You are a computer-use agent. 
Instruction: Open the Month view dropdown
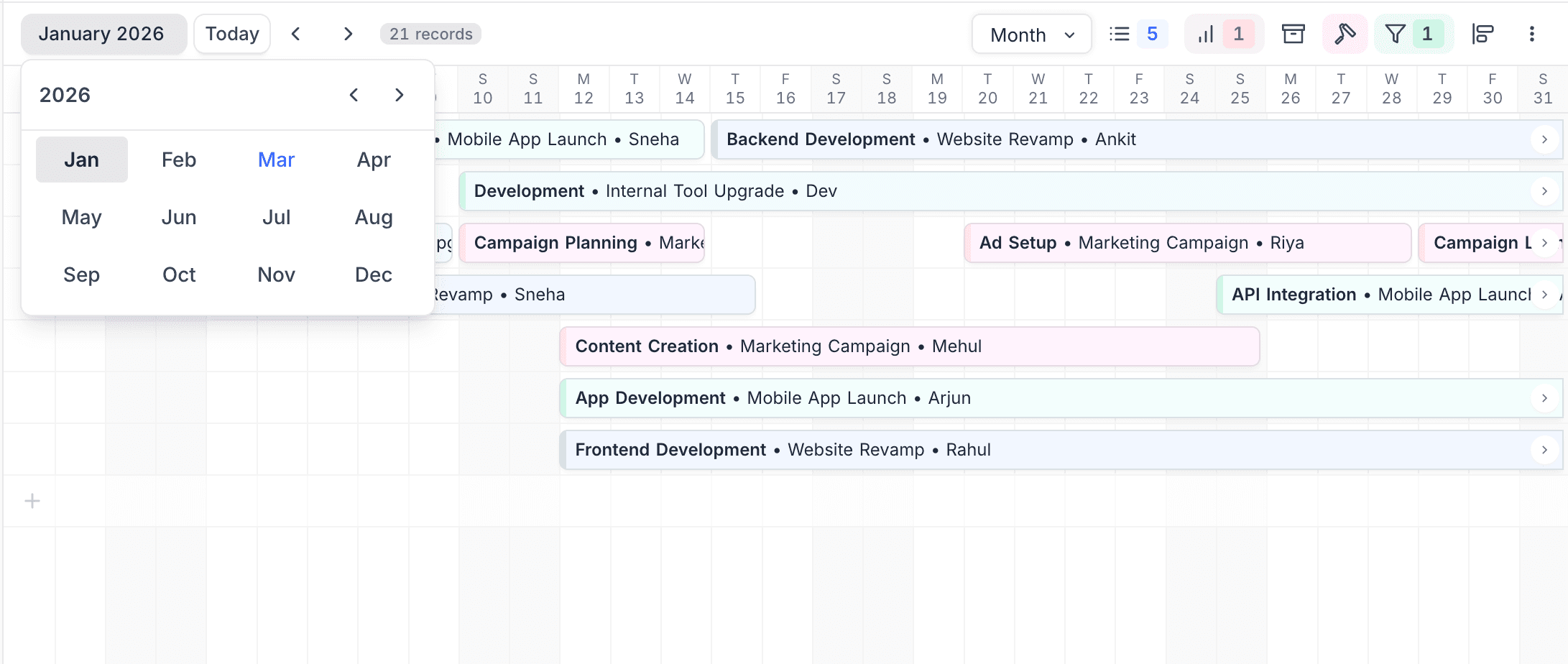click(x=1031, y=33)
